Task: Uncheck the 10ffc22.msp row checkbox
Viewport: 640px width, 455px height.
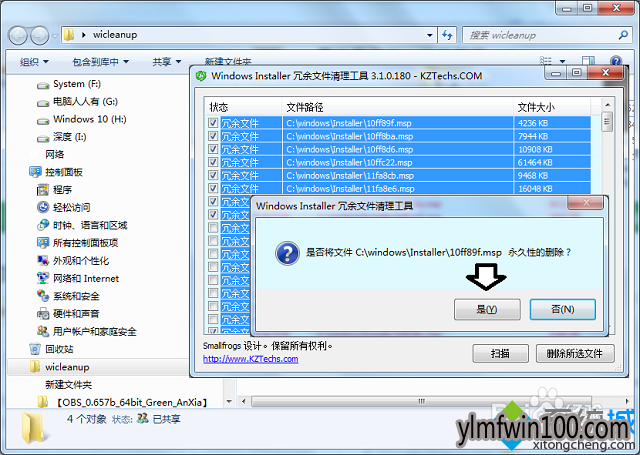Action: pos(213,162)
